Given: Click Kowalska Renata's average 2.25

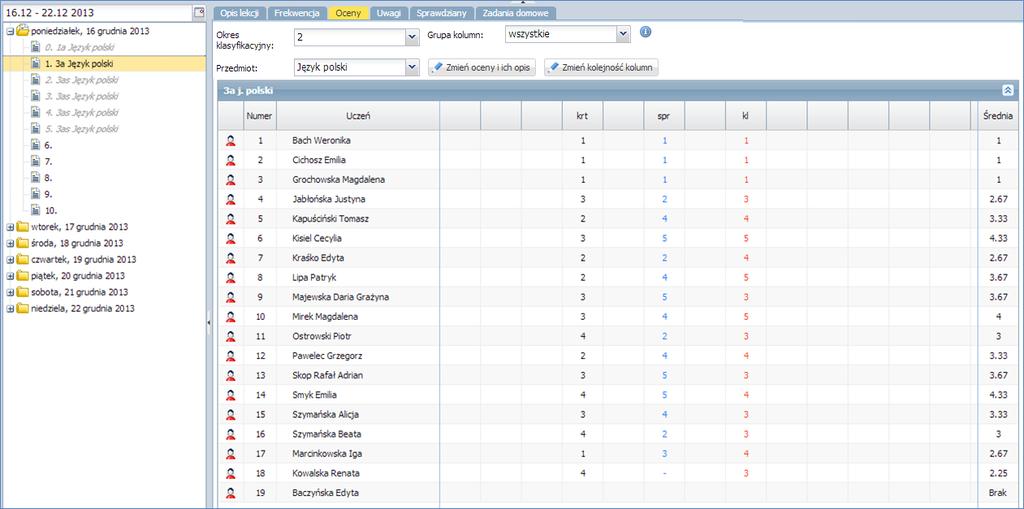Looking at the screenshot, I should 998,473.
